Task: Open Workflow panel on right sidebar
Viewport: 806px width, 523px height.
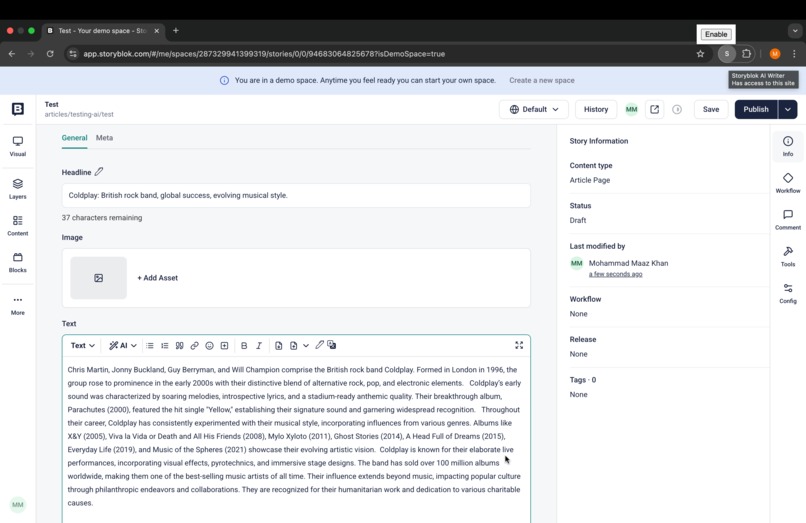Action: coord(788,183)
